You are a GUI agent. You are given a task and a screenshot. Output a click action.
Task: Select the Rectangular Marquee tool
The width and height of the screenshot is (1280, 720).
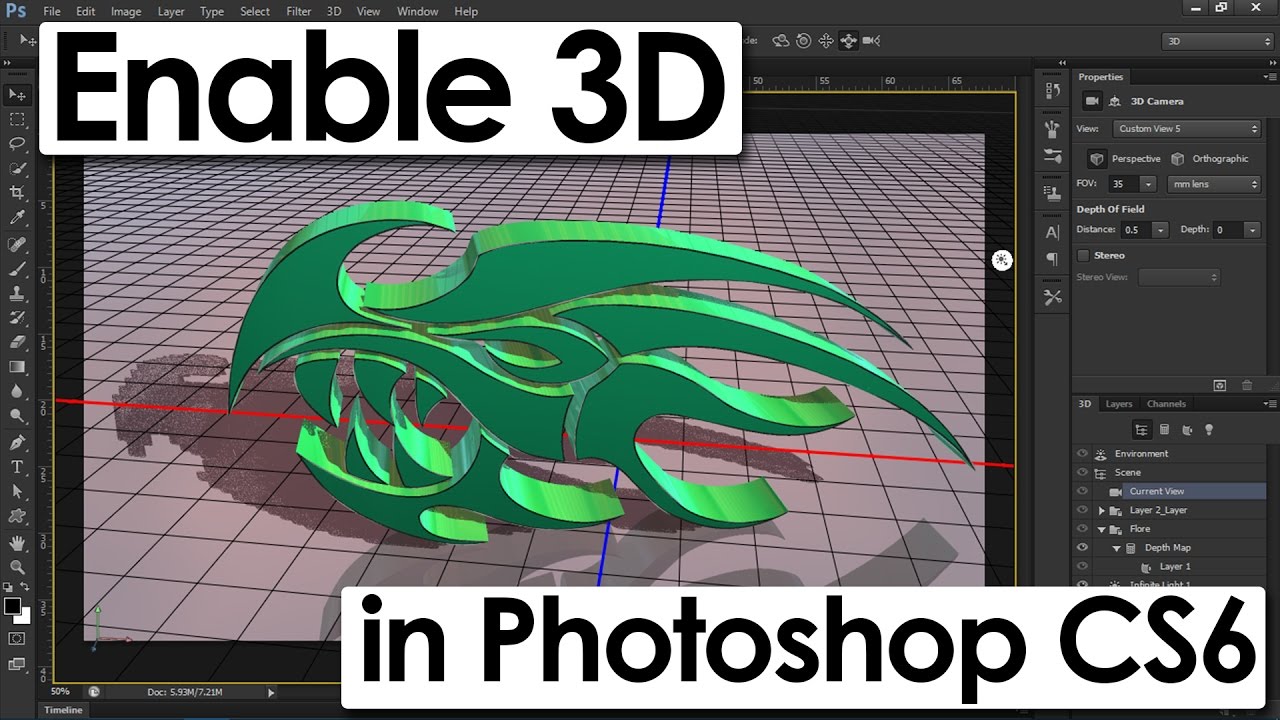click(x=17, y=119)
